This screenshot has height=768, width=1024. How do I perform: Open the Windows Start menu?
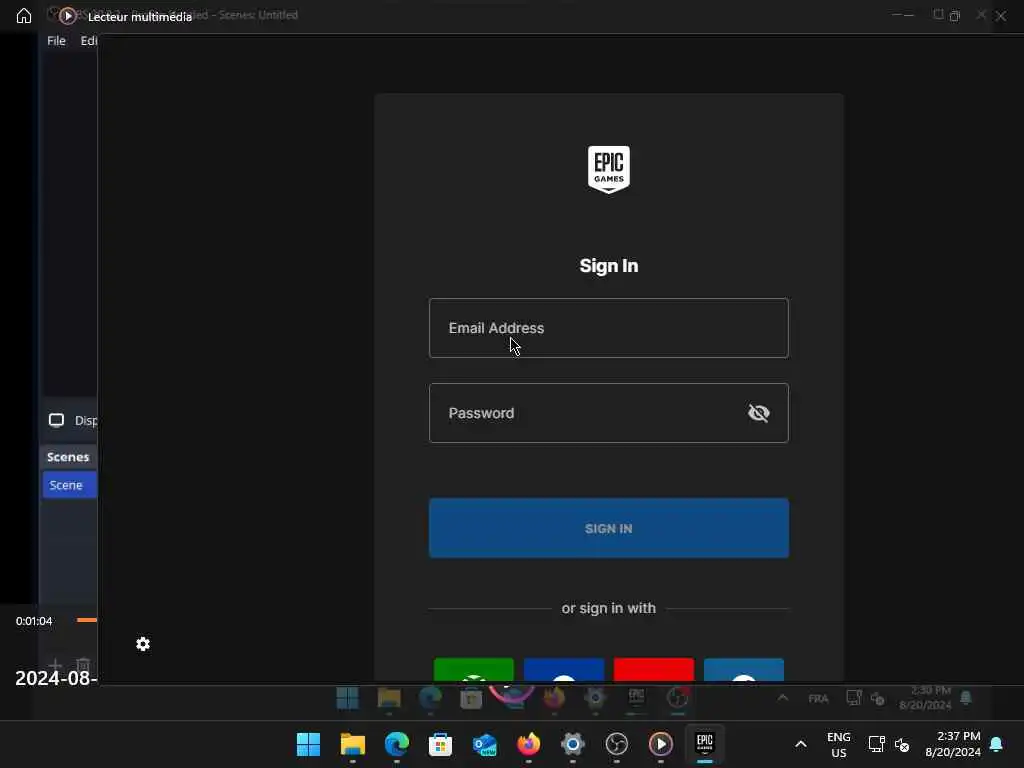pyautogui.click(x=308, y=744)
